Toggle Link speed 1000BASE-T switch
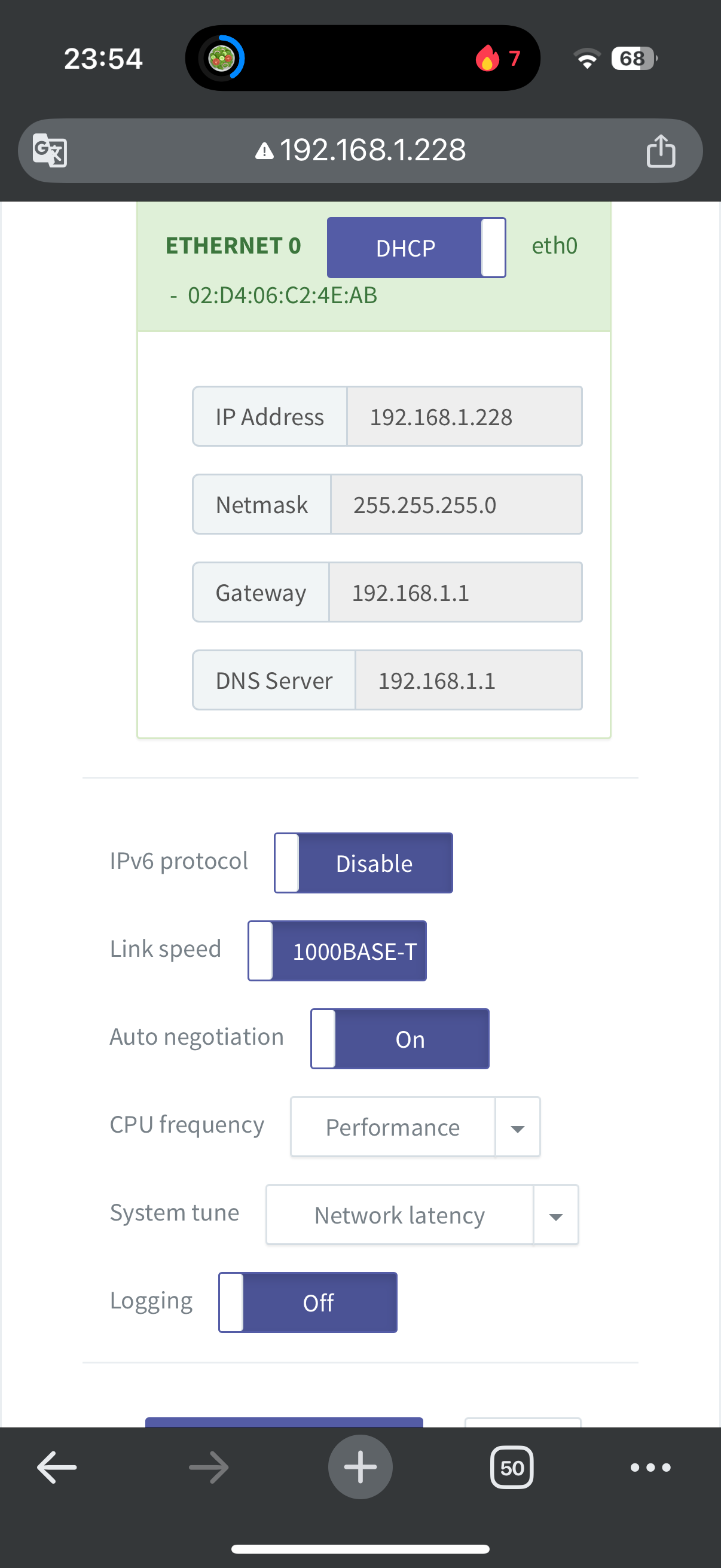This screenshot has width=721, height=1568. (x=337, y=951)
